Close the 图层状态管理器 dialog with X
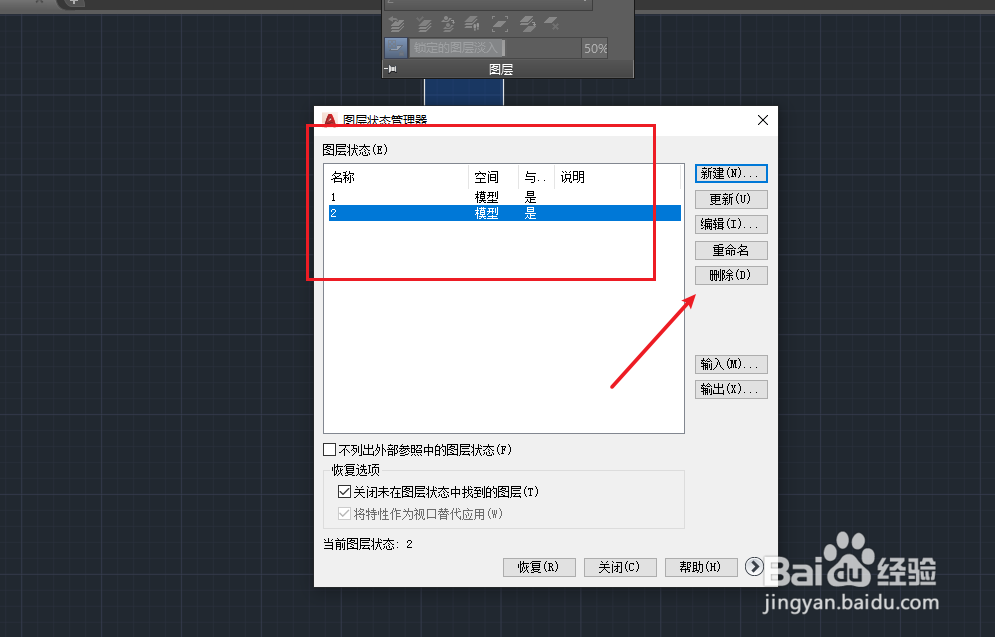This screenshot has height=637, width=995. click(x=763, y=120)
